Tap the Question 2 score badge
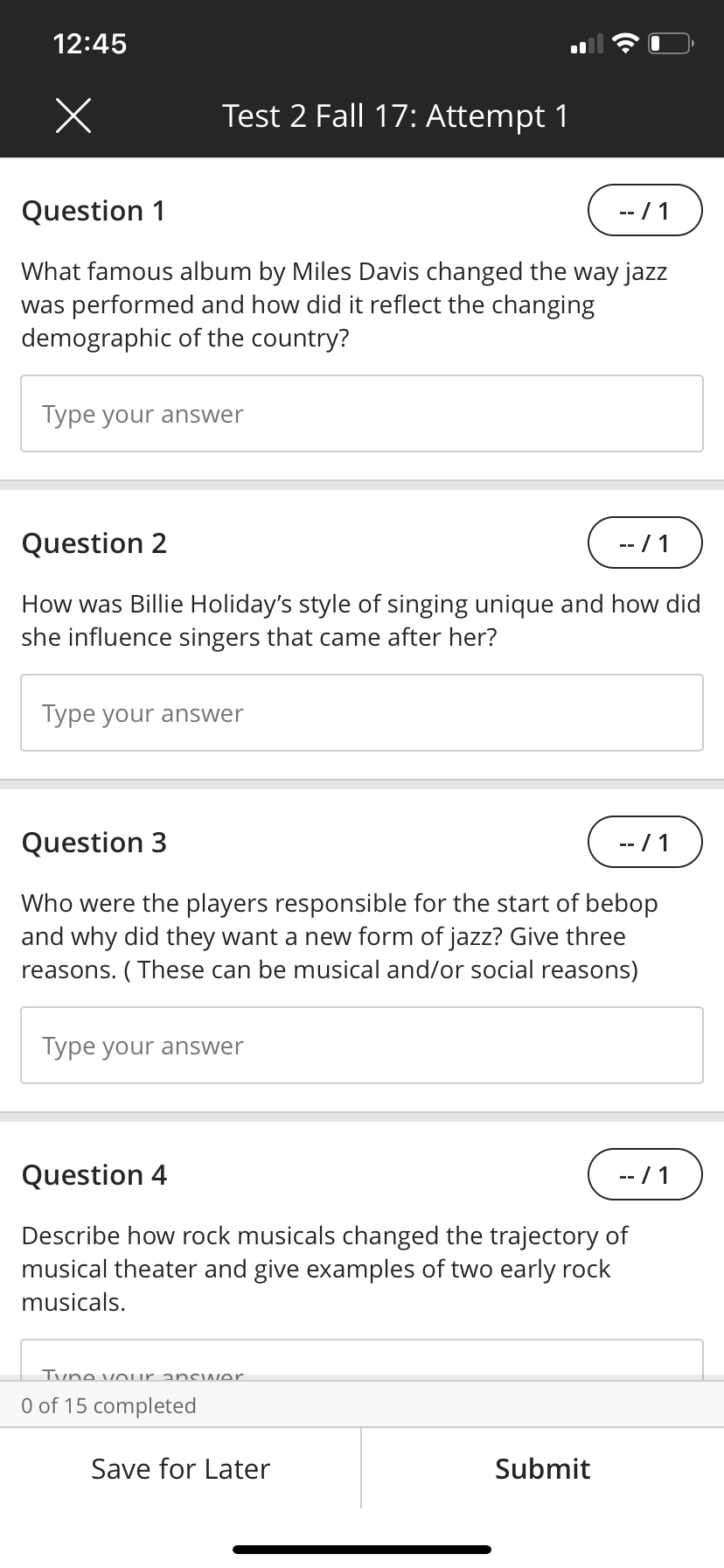This screenshot has width=724, height=1568. (645, 542)
